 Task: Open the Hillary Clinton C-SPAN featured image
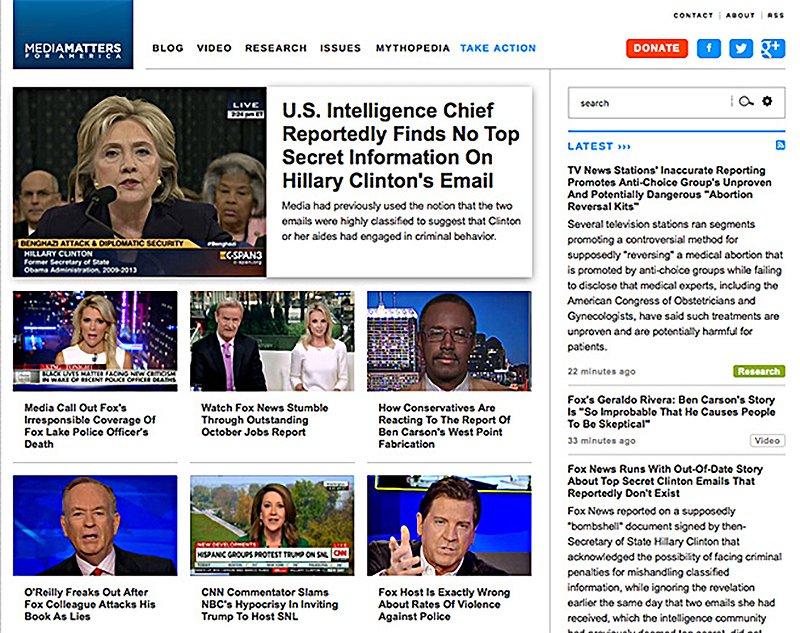(x=140, y=182)
